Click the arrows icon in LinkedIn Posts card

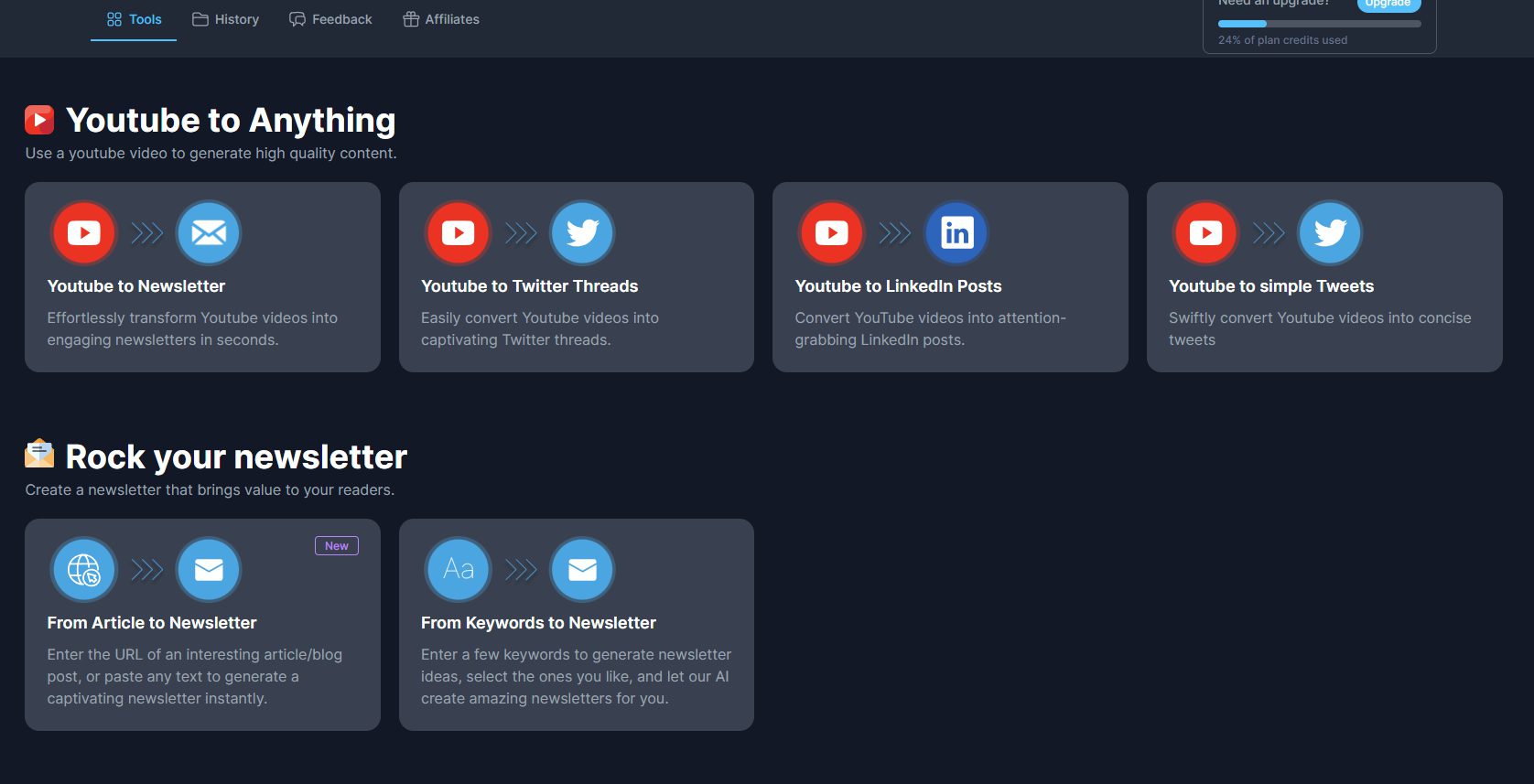click(895, 233)
